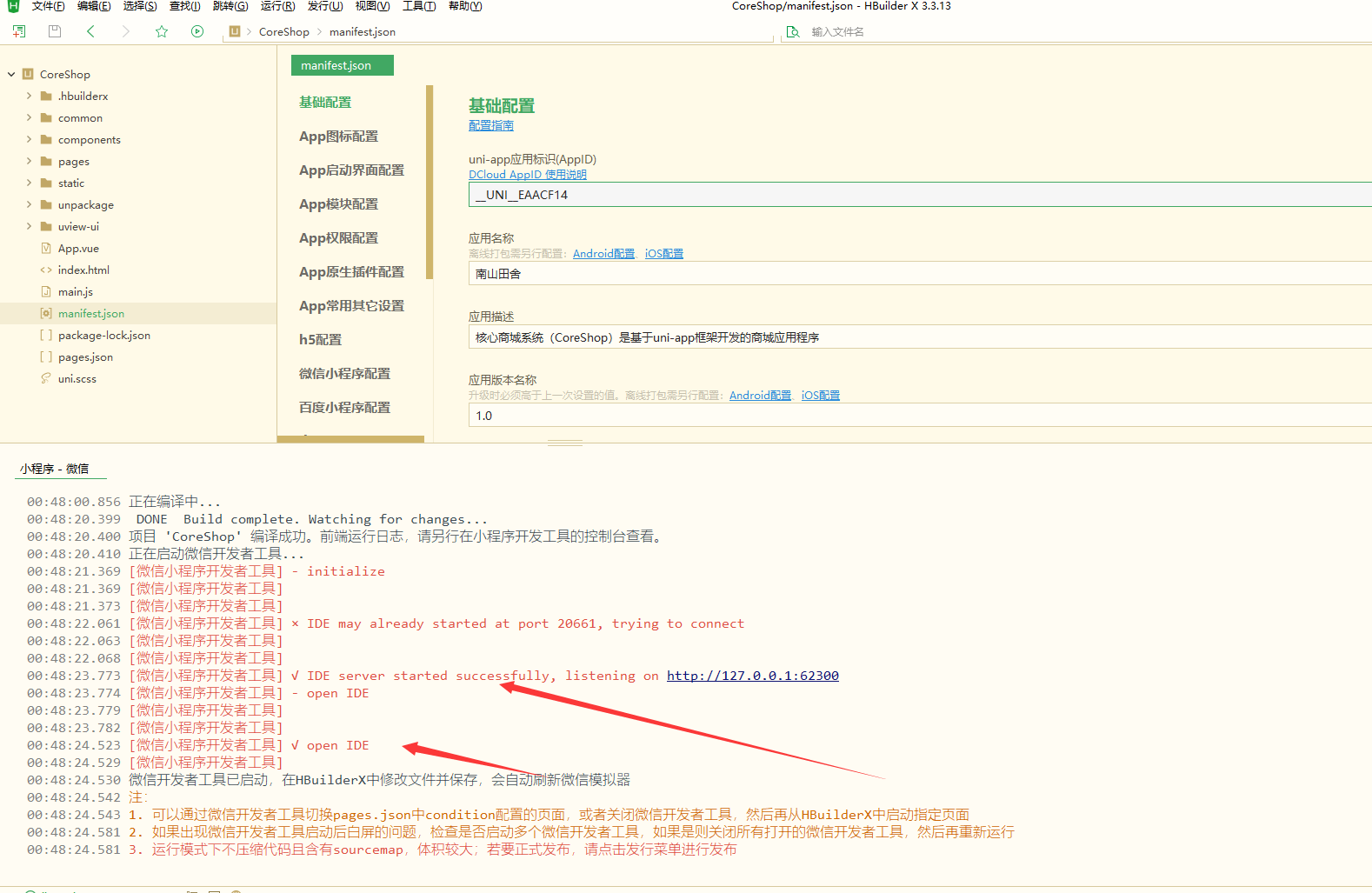Open the 视图(V) menu
This screenshot has width=1372, height=893.
point(372,6)
